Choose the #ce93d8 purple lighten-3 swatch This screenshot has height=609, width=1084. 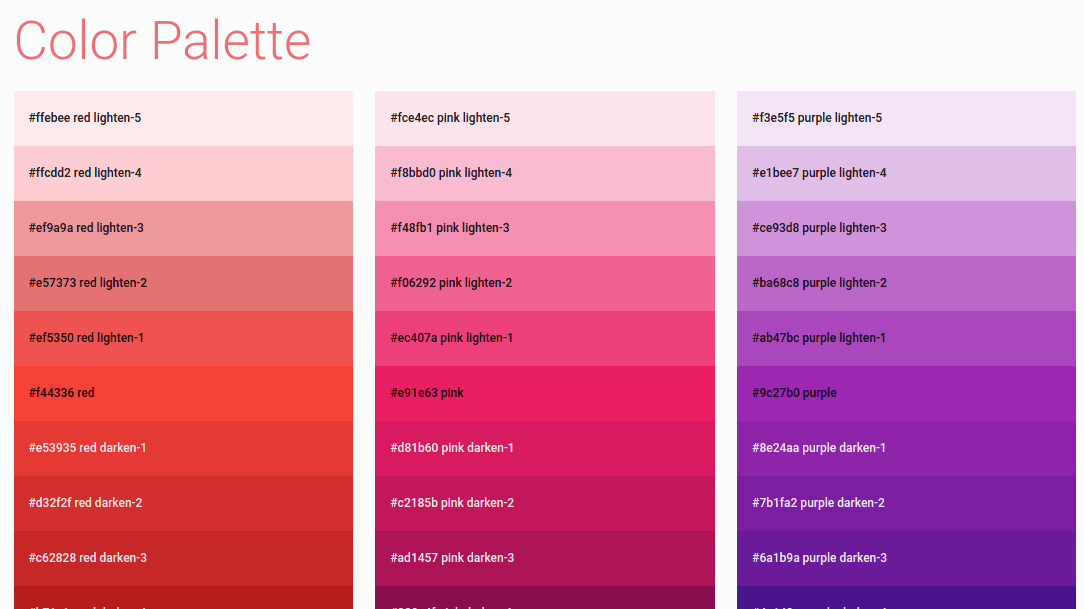(906, 228)
